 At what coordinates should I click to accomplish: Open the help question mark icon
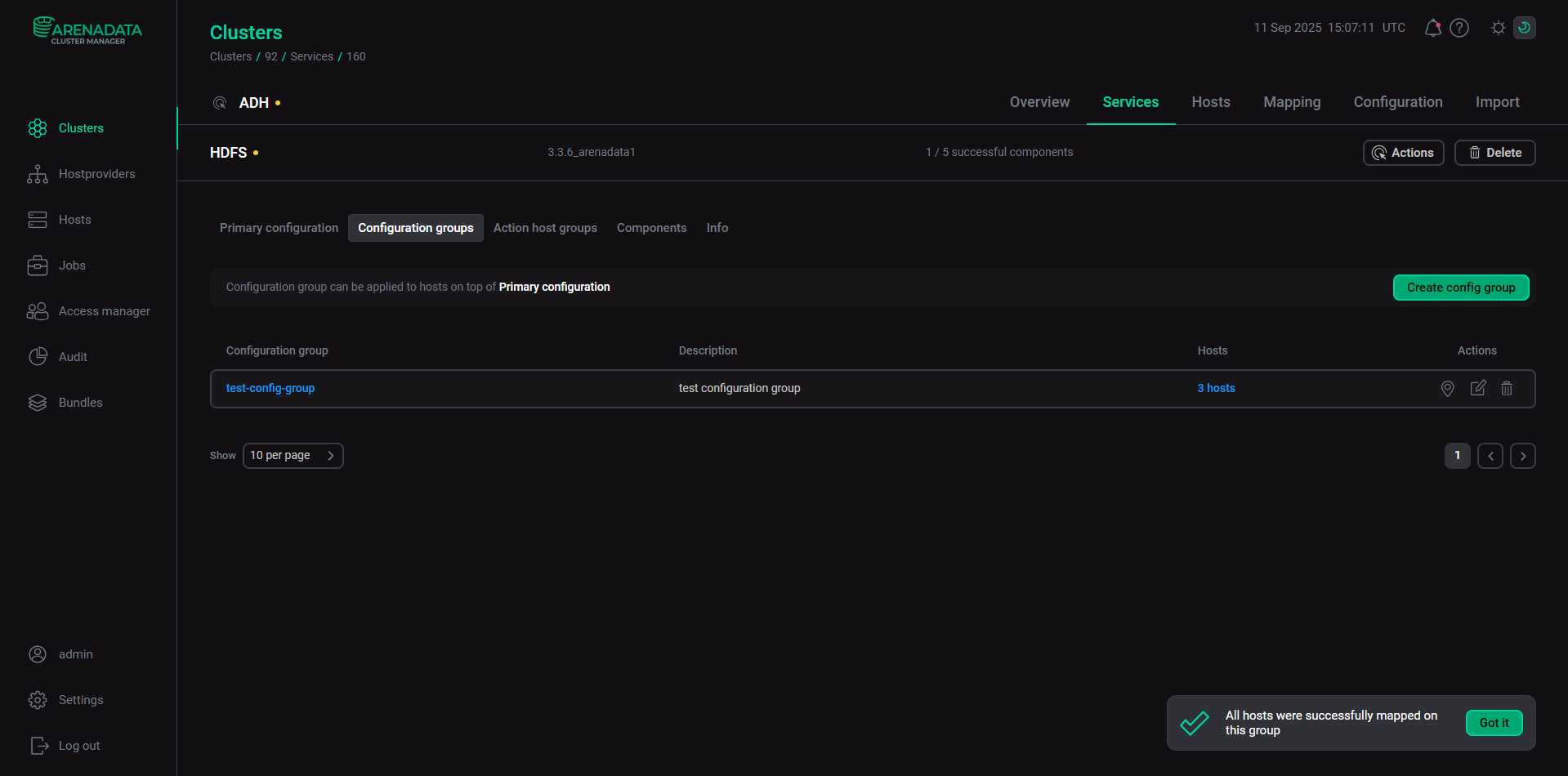pos(1459,29)
